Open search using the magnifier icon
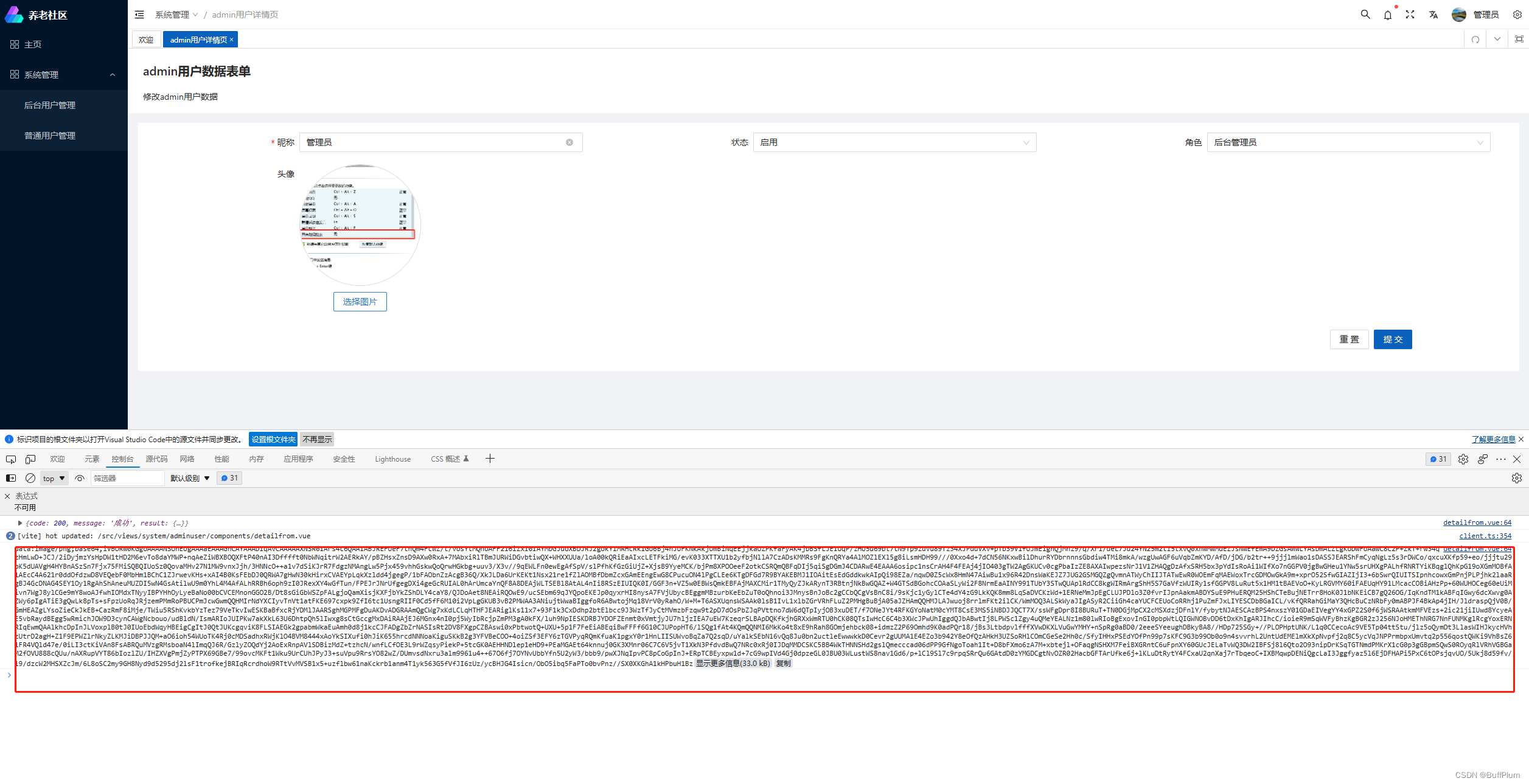This screenshot has width=1529, height=784. tap(1365, 14)
